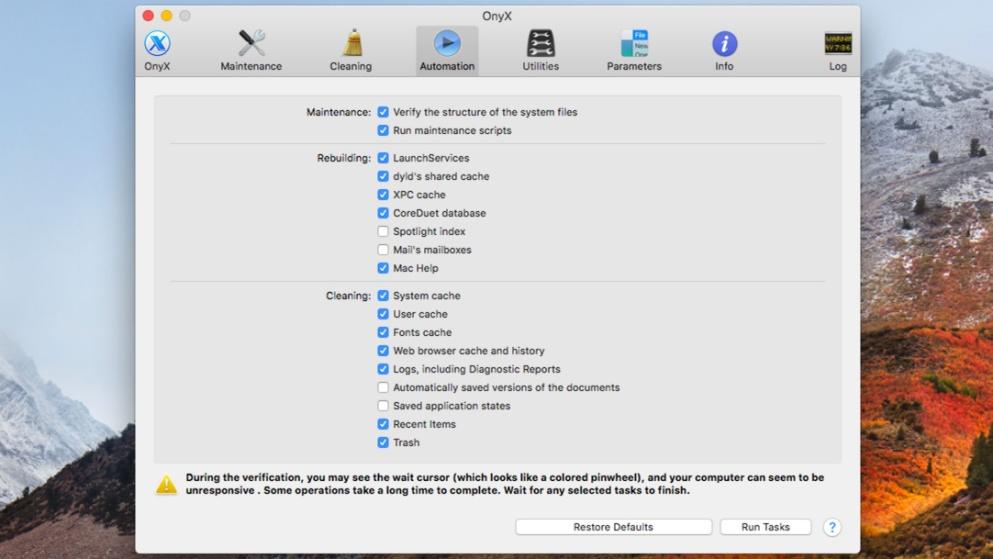Enable Automatically saved versions of the documents

tap(383, 387)
